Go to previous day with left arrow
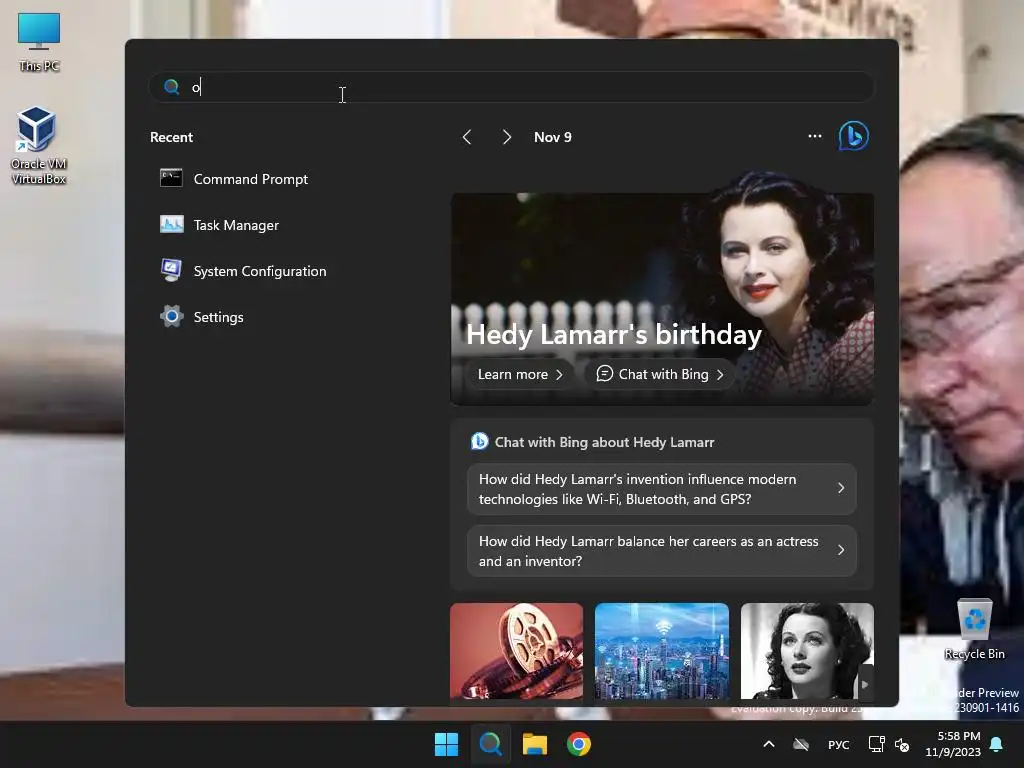The width and height of the screenshot is (1024, 768). pyautogui.click(x=466, y=137)
